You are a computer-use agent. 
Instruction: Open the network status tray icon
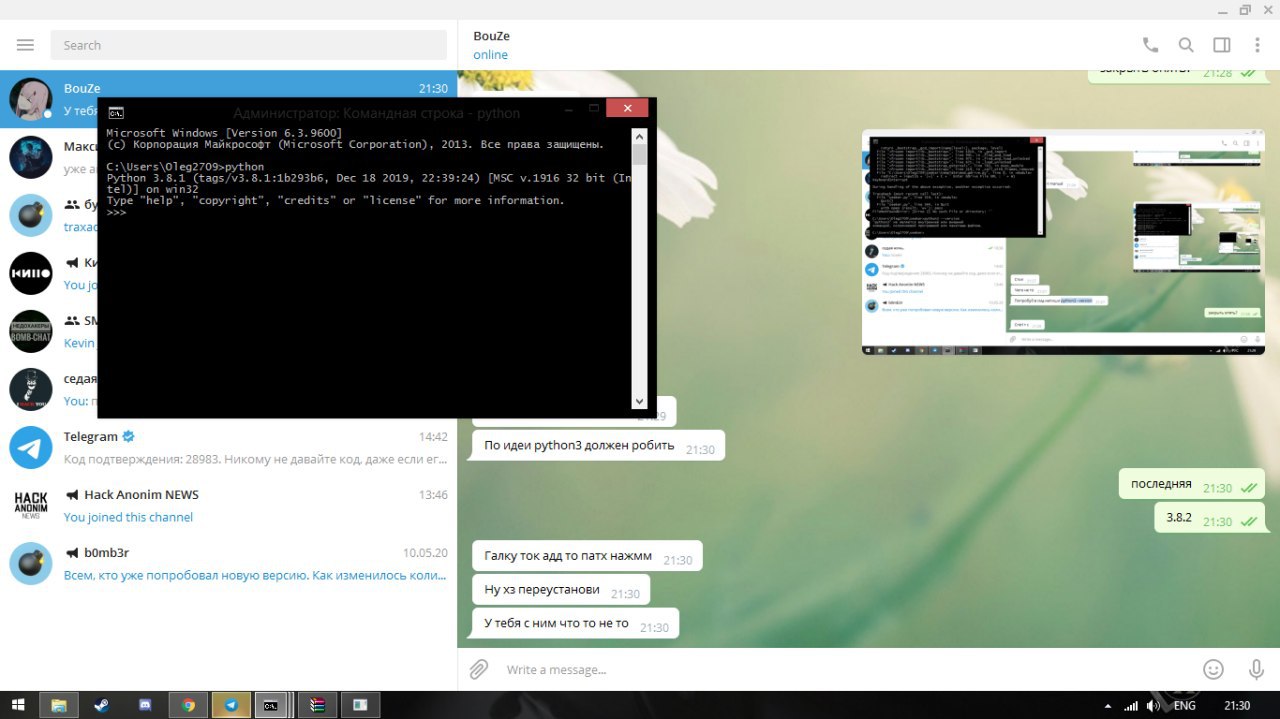(x=1130, y=705)
